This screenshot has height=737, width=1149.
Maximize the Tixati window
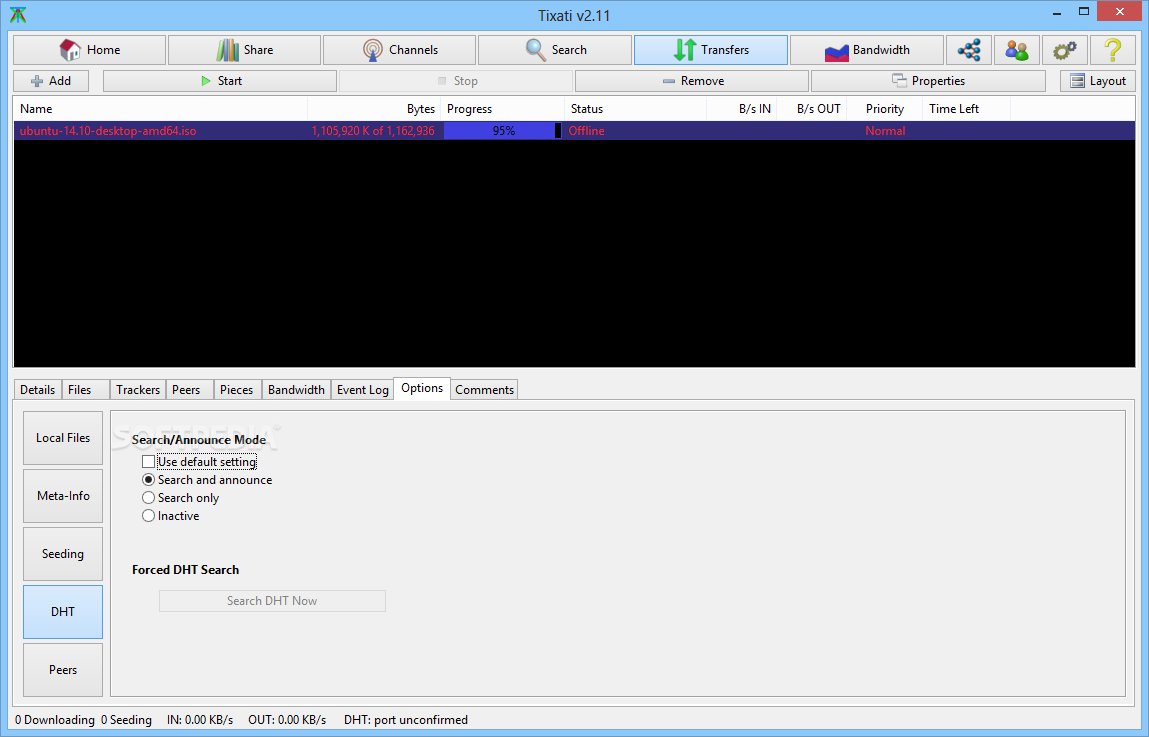(x=1084, y=12)
